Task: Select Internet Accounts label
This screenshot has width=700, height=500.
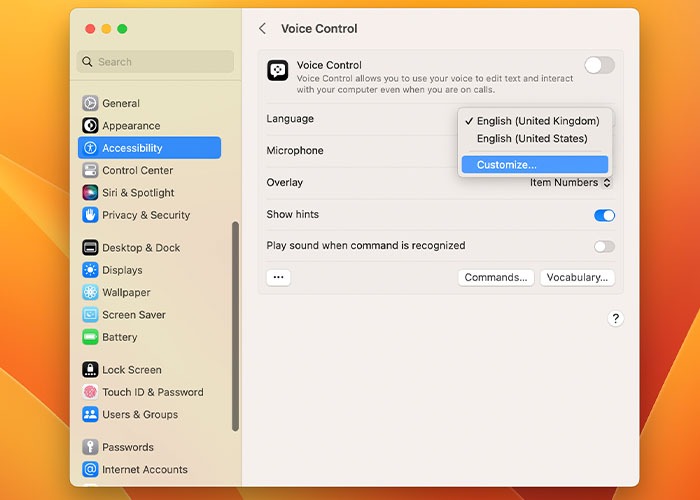Action: click(x=145, y=469)
